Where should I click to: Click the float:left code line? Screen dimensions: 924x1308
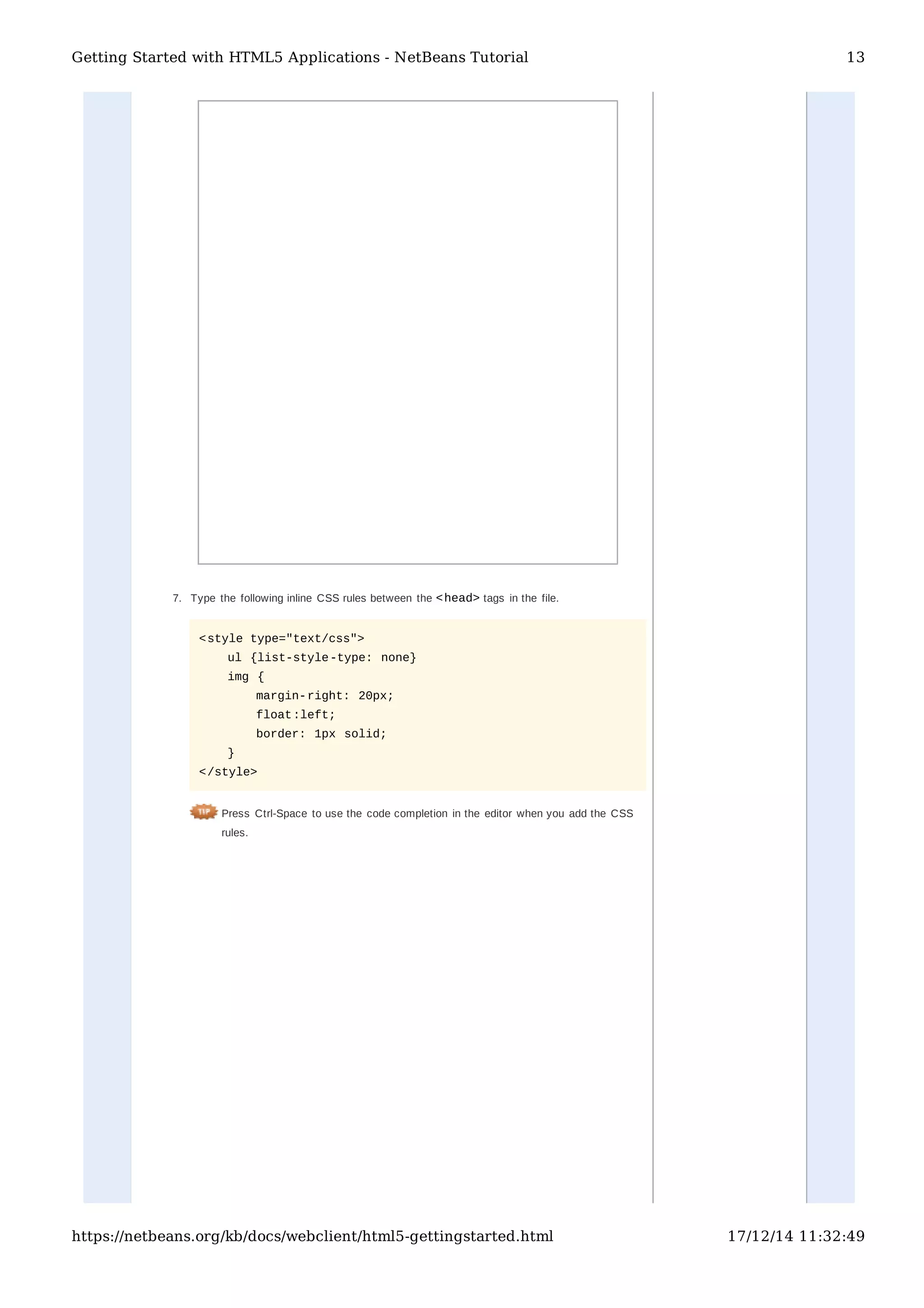[x=296, y=715]
